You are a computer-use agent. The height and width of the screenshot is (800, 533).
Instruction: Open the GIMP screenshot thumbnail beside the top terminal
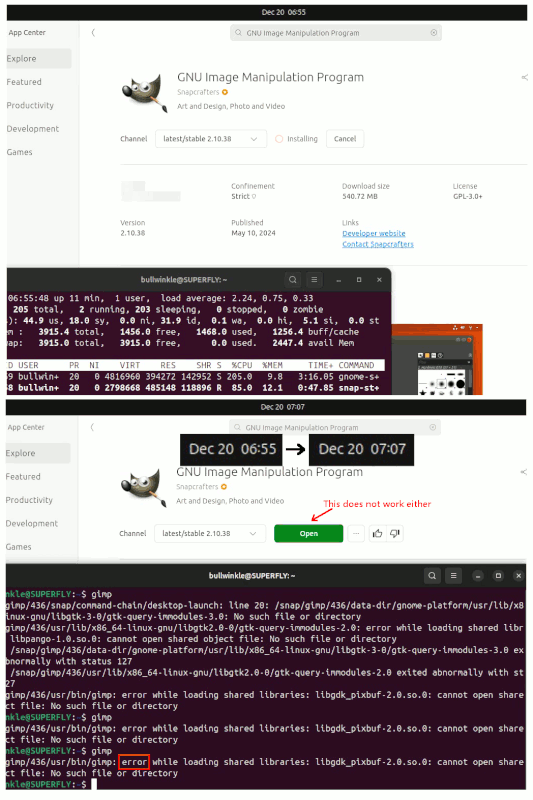pyautogui.click(x=437, y=359)
